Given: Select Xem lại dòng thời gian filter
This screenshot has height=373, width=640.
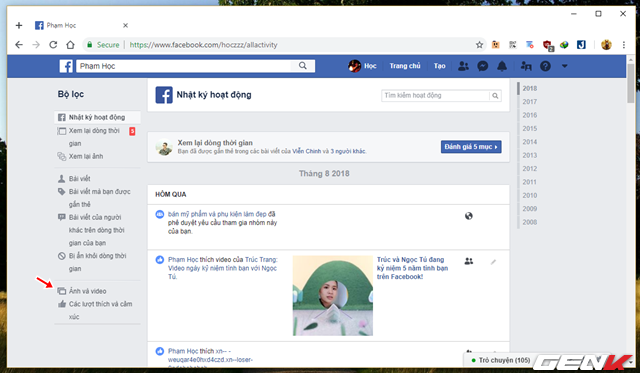Looking at the screenshot, I should 97,137.
